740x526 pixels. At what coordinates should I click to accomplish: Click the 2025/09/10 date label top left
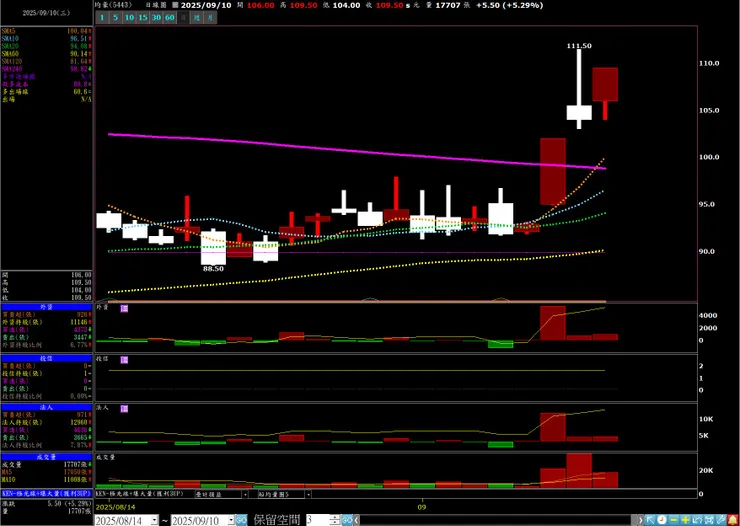46,13
